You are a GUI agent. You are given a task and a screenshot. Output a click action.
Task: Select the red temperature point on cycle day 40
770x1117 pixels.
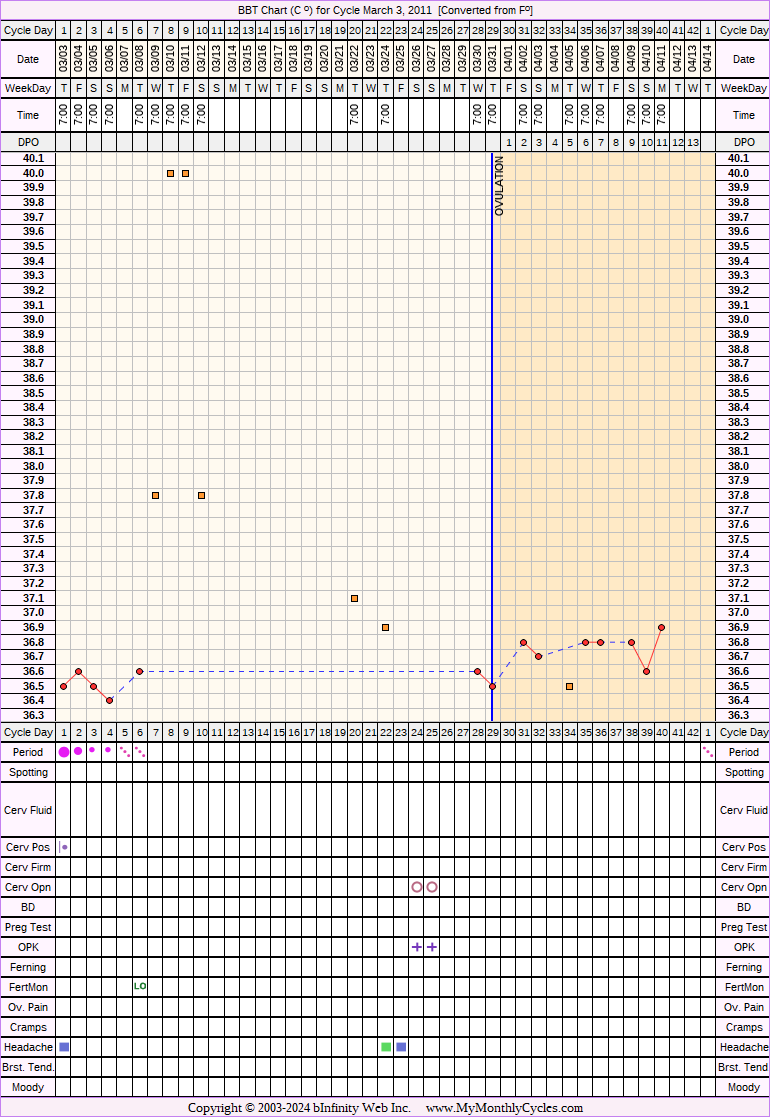click(662, 627)
